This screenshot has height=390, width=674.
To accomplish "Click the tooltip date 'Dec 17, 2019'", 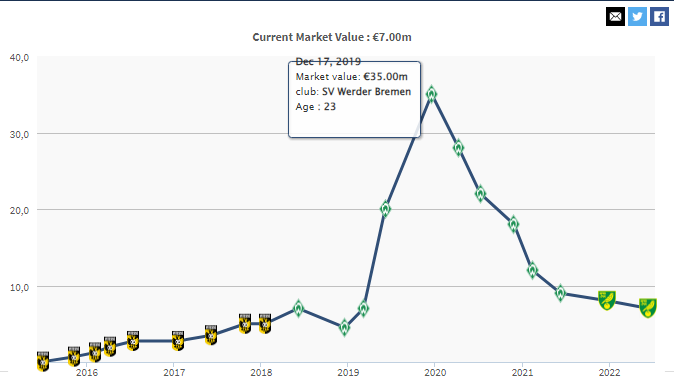I will pos(328,61).
